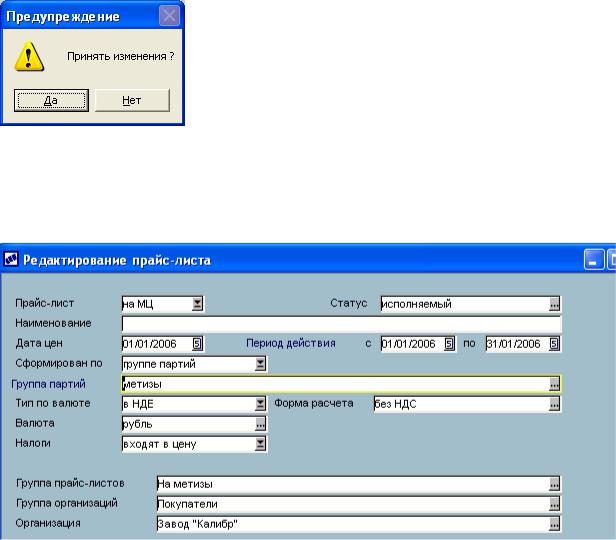Click the Да button in warning dialog

point(51,101)
